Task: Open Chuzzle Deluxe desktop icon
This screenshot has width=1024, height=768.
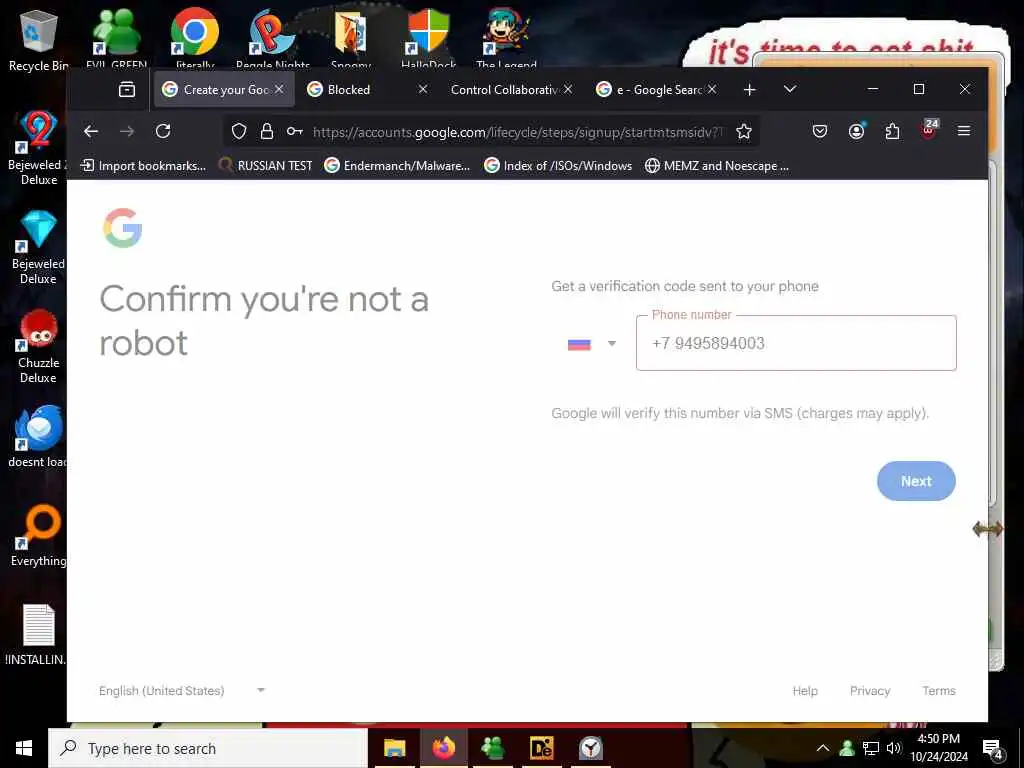Action: pos(38,346)
